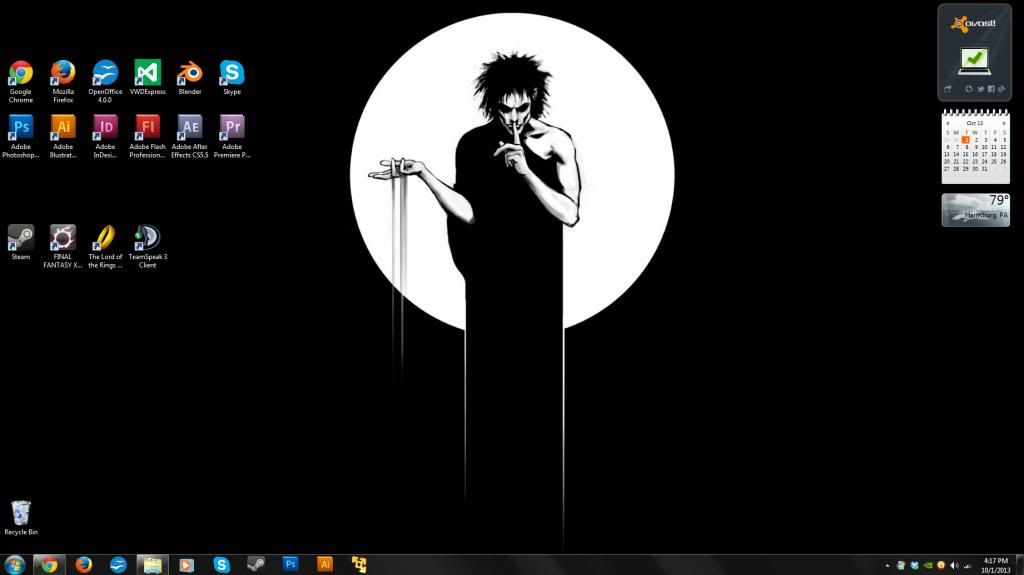1024x575 pixels.
Task: Open Adobe After Effects CS5.5 shortcut
Action: coord(190,136)
